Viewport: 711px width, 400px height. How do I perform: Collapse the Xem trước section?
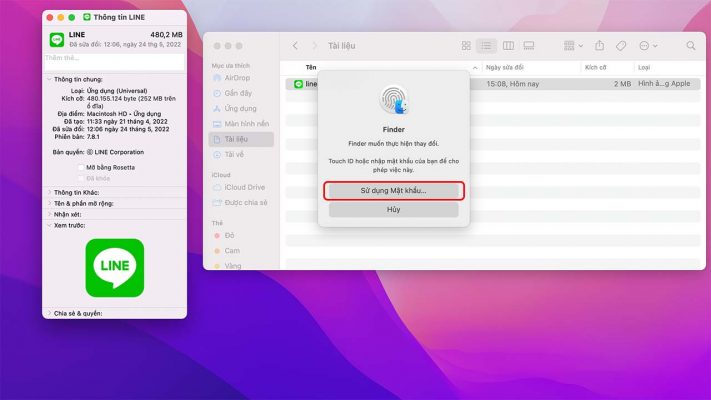[x=49, y=225]
